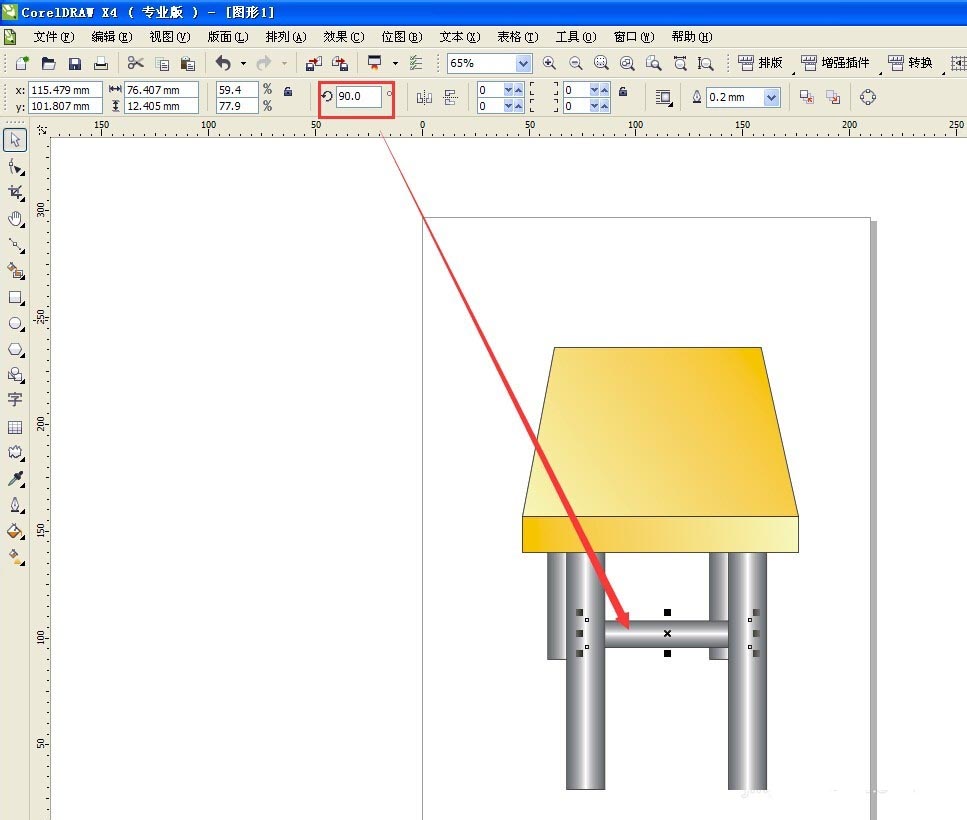Click the rotation angle field showing 90.0
This screenshot has height=820, width=967.
358,96
